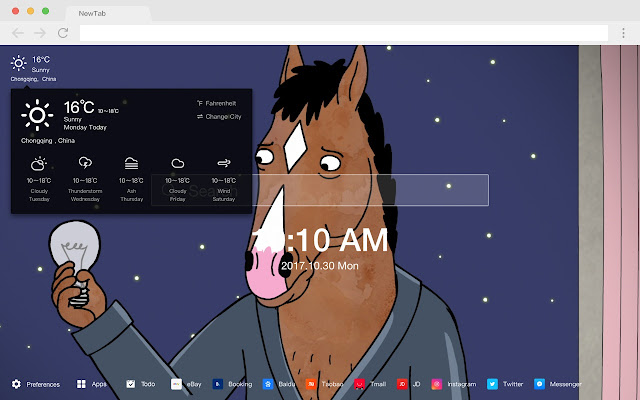Click the Ash Thursday forecast text
The image size is (640, 400).
coord(131,195)
